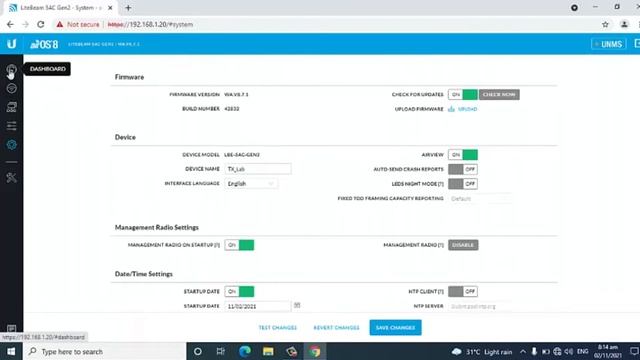
Task: Open the taskbar clock and date
Action: pos(608,351)
